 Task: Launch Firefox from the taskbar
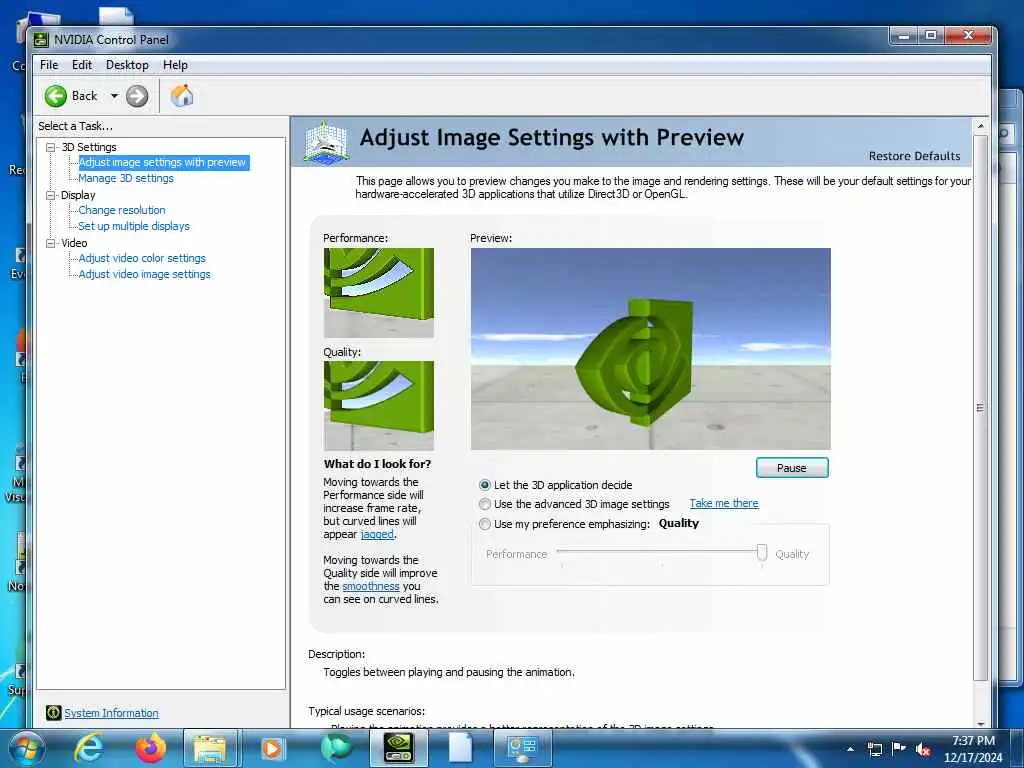coord(151,748)
